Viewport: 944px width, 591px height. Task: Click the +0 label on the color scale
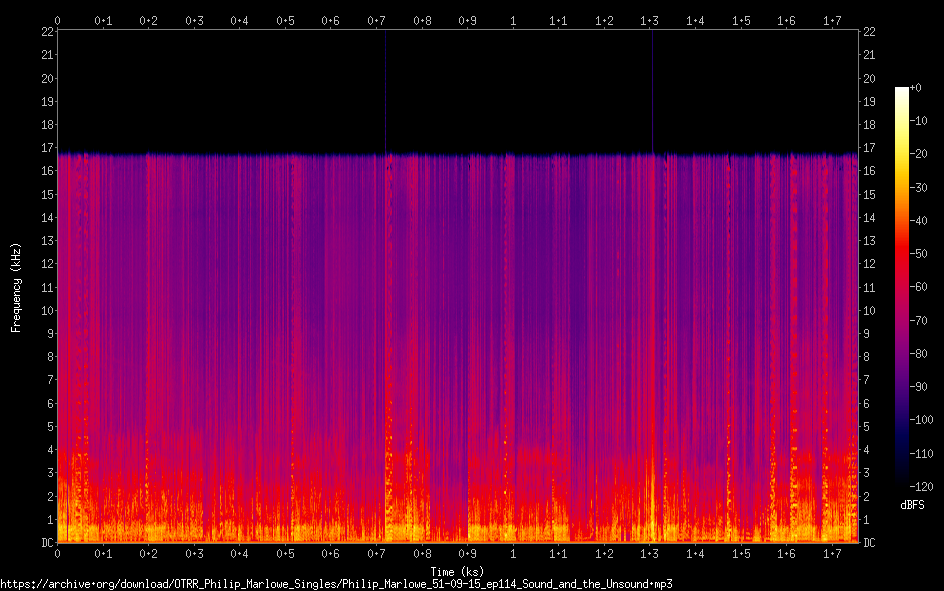(917, 88)
